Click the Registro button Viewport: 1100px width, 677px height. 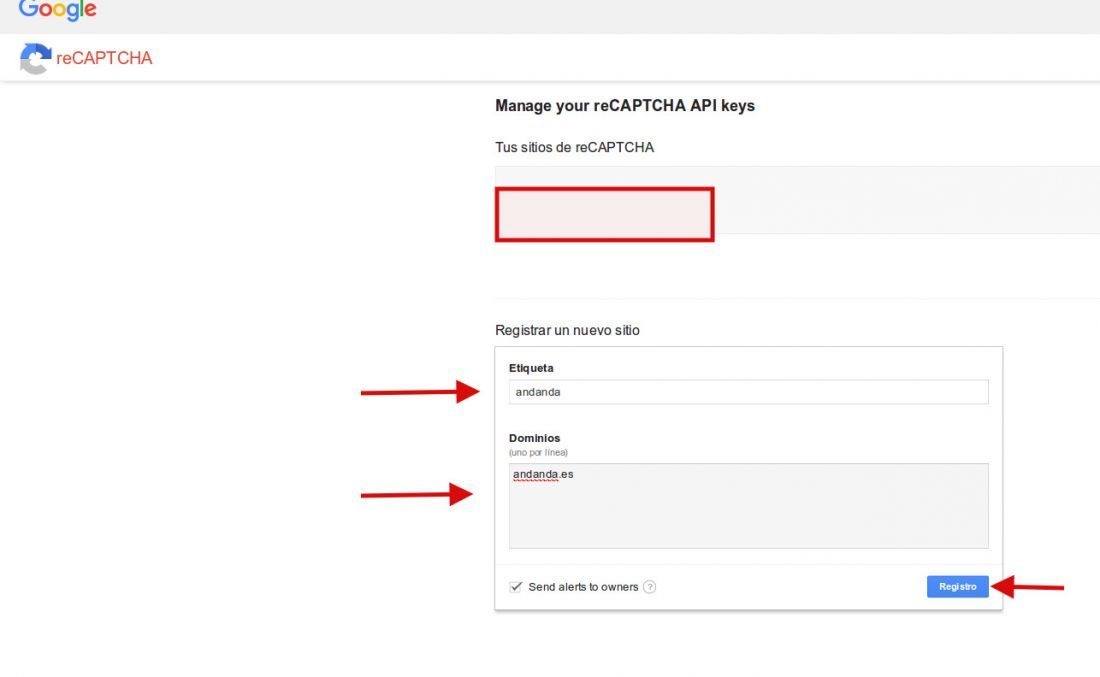point(958,586)
